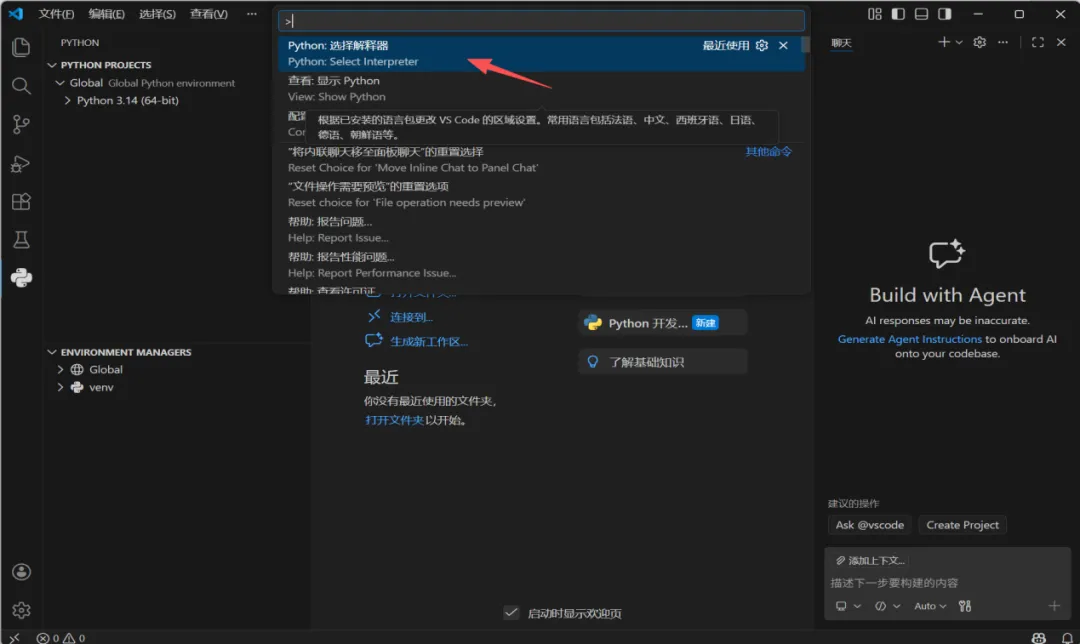Viewport: 1080px width, 644px height.
Task: Open the 选择(S) menu
Action: (157, 14)
